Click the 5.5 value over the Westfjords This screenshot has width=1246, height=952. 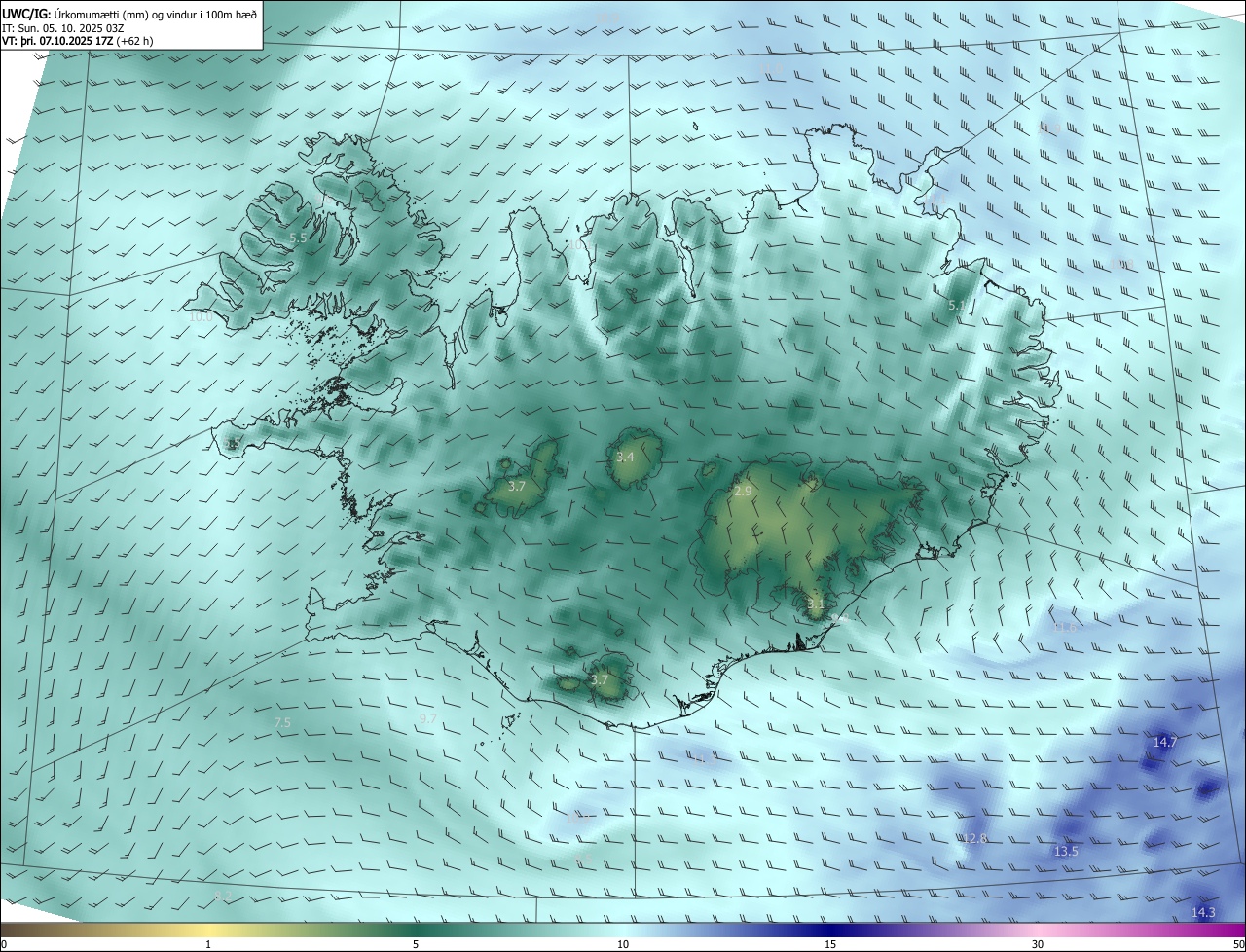click(x=299, y=238)
